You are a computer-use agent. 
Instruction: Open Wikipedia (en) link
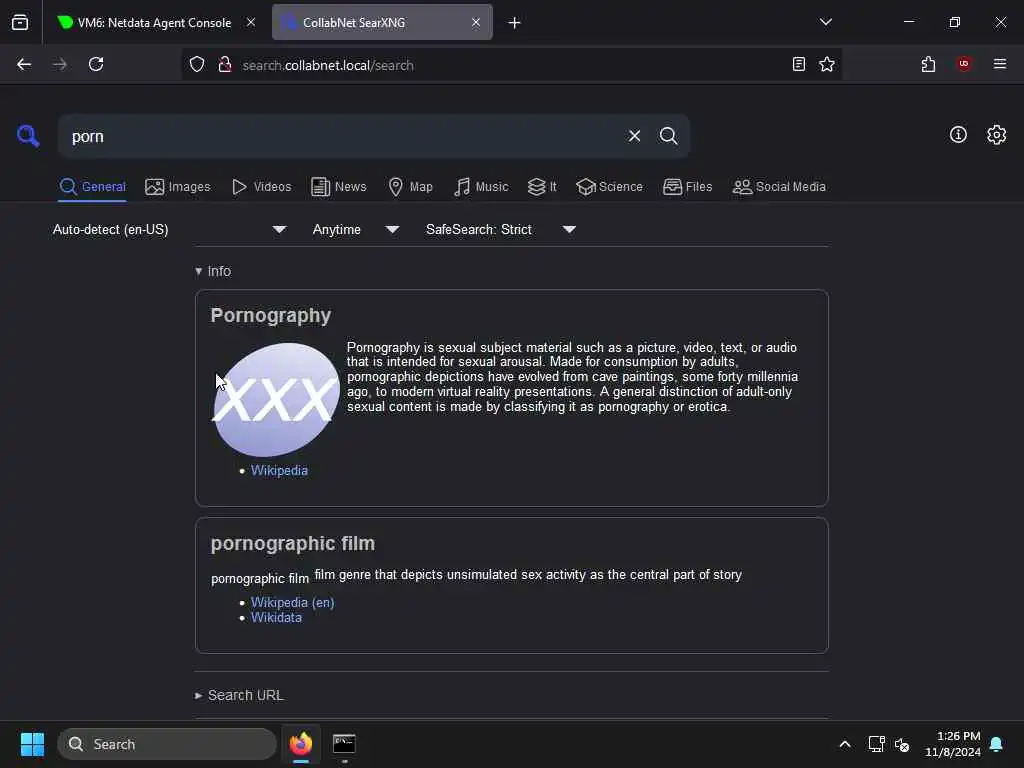point(293,602)
